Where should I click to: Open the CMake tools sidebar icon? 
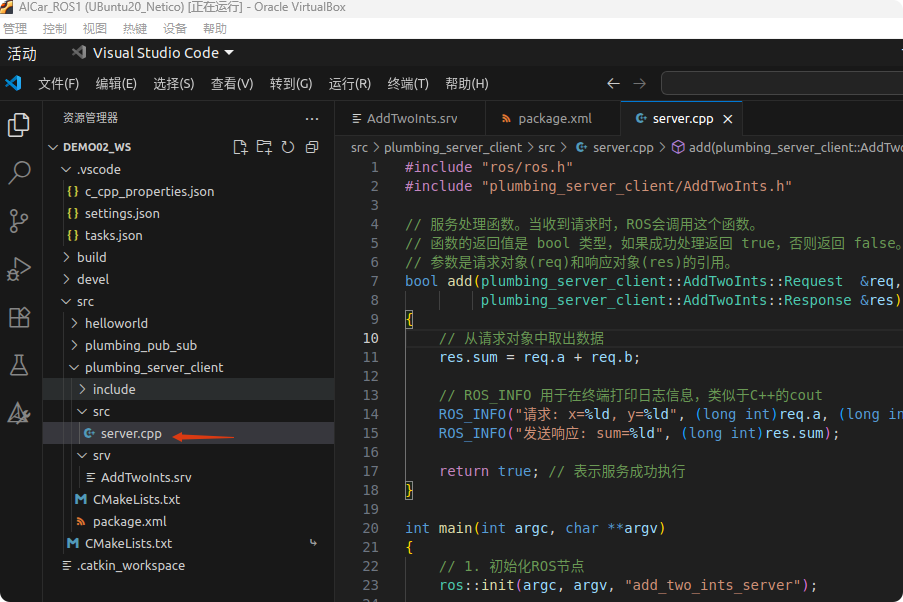pos(19,413)
